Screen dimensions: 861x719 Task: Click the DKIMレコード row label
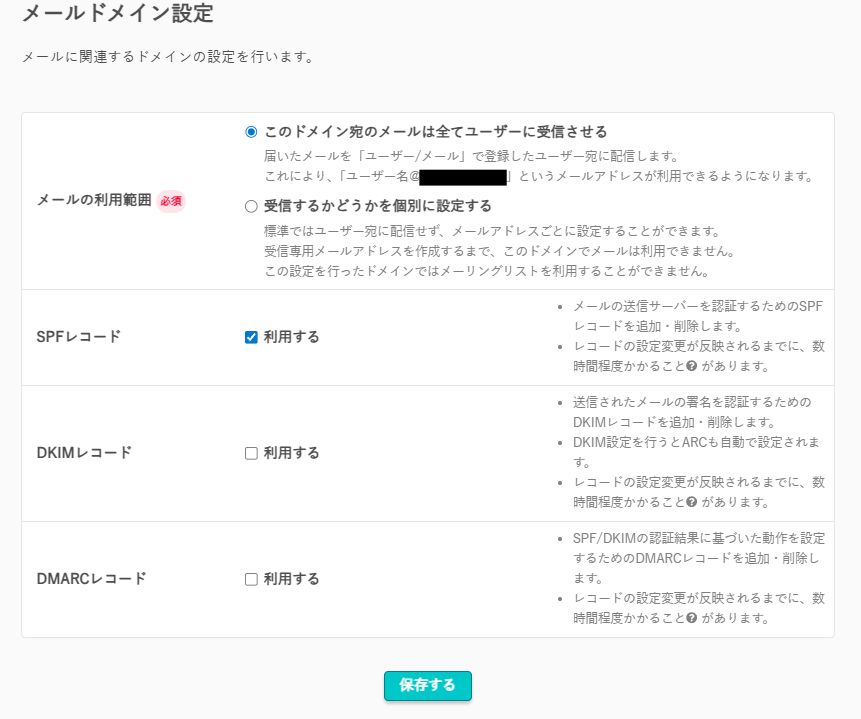(x=84, y=453)
